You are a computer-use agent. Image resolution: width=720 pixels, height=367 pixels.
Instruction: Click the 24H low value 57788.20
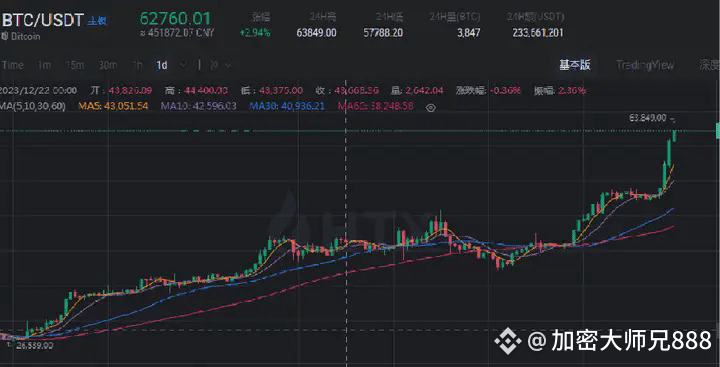383,33
